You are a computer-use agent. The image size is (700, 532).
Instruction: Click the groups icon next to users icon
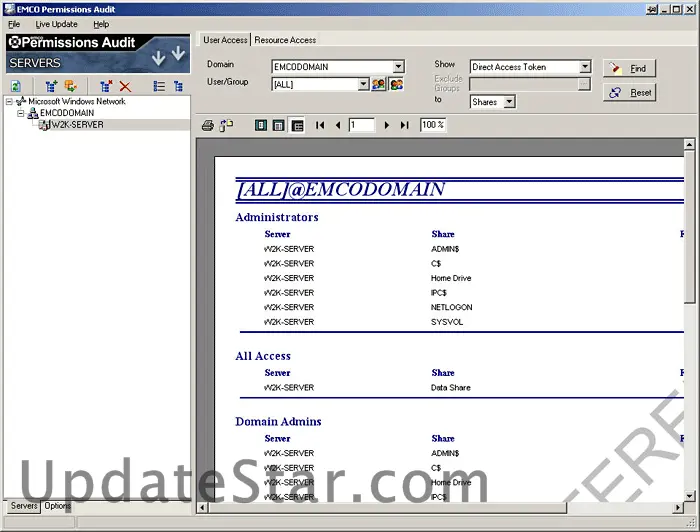coord(396,84)
